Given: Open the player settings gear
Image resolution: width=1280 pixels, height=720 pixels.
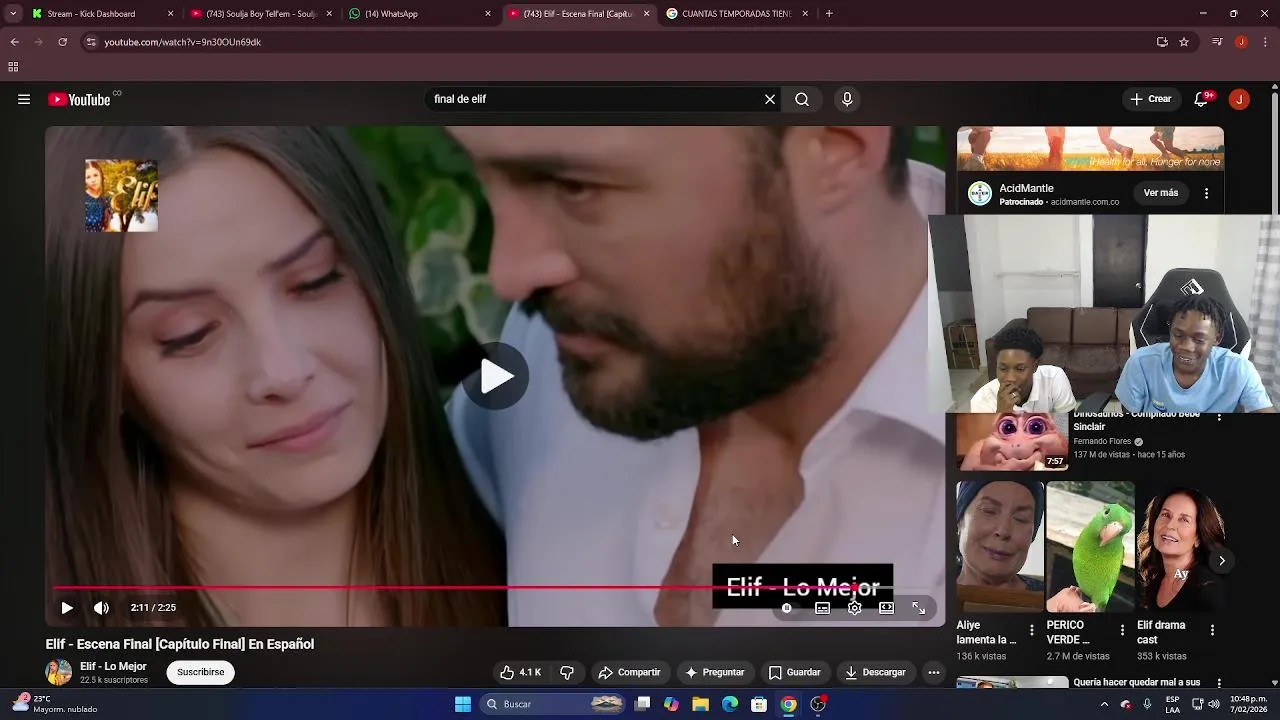Looking at the screenshot, I should pyautogui.click(x=854, y=608).
